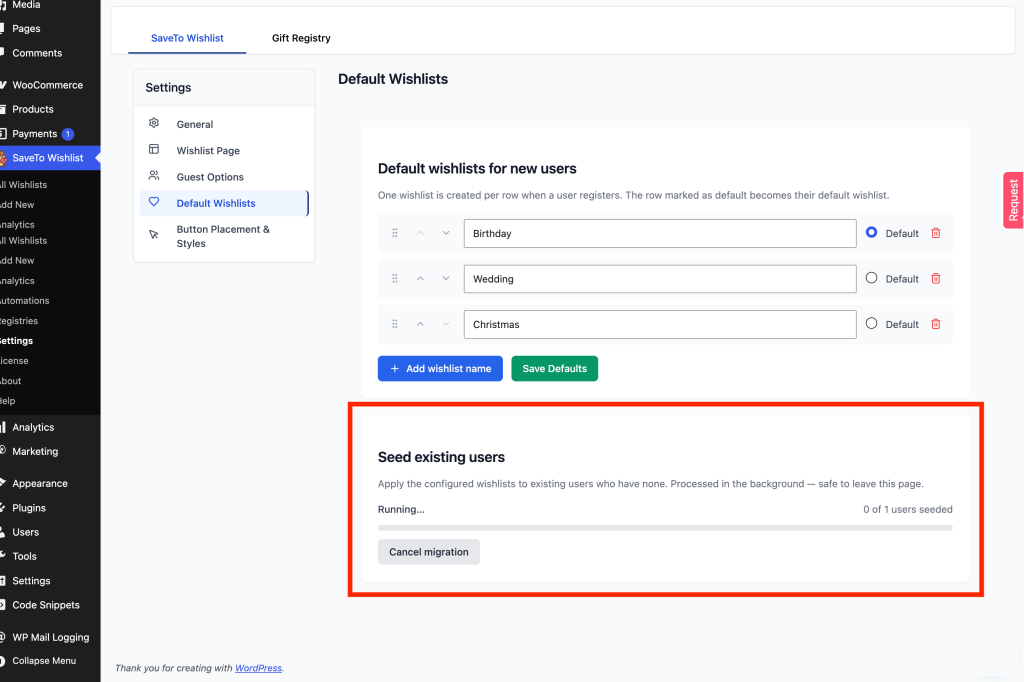The height and width of the screenshot is (682, 1024).
Task: Open Plugins in admin sidebar
Action: pyautogui.click(x=29, y=508)
